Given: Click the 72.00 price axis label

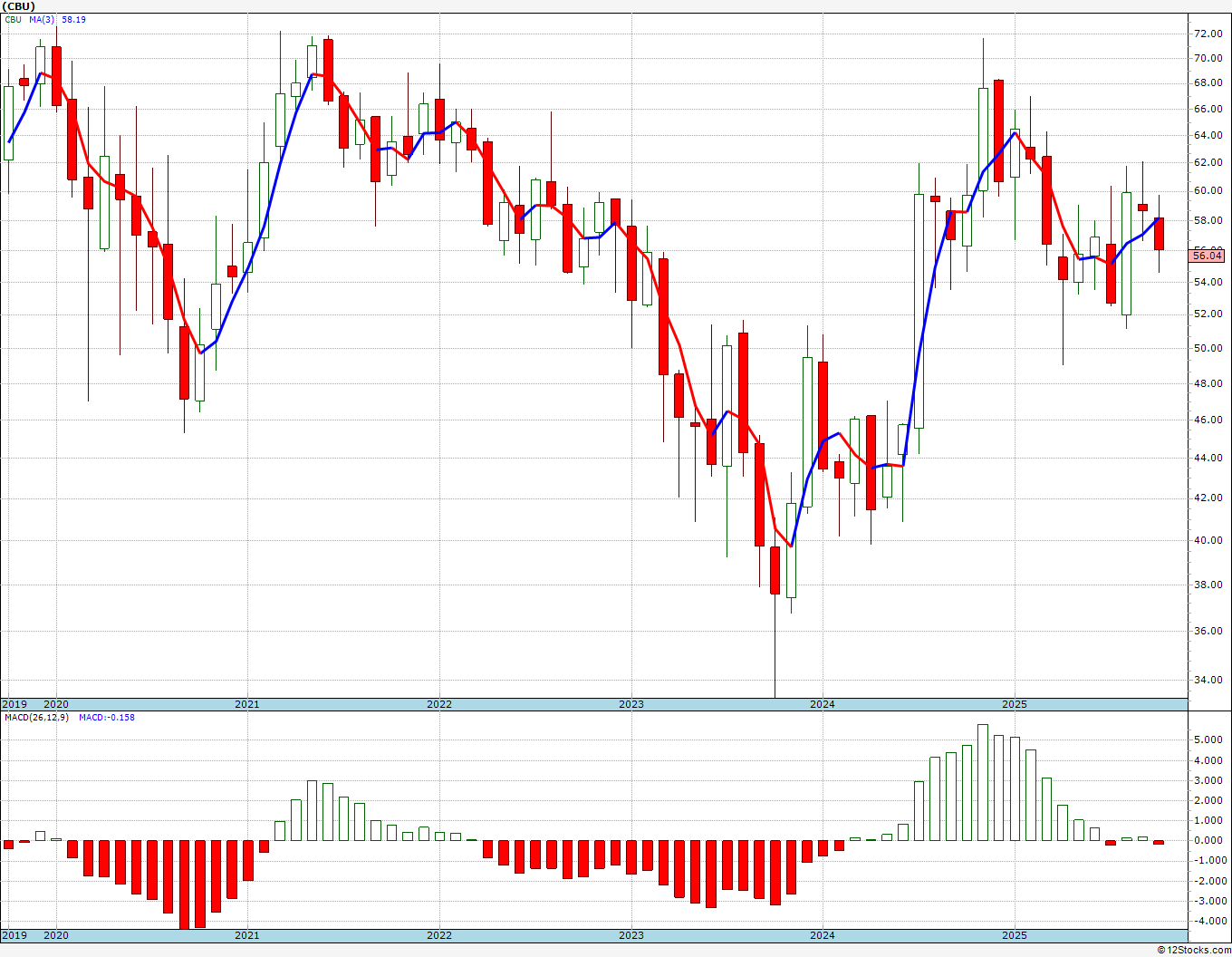Looking at the screenshot, I should coord(1208,34).
